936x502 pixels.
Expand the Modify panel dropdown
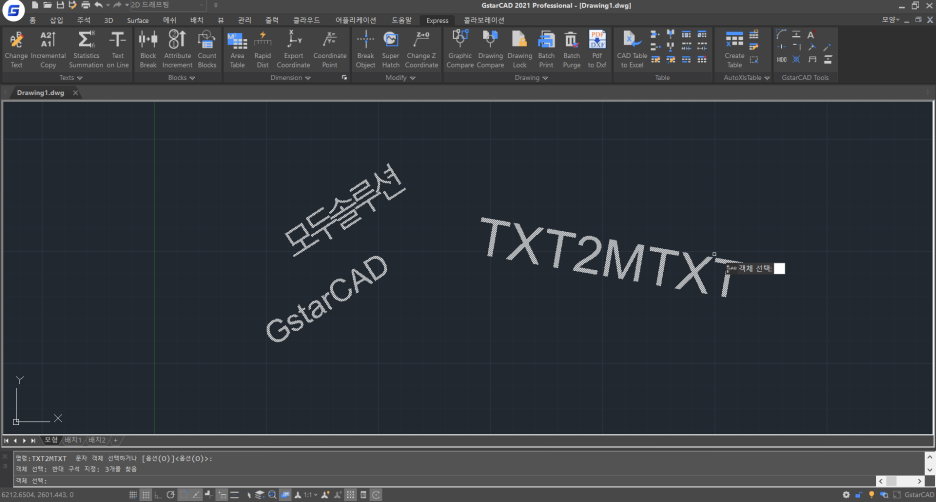click(x=413, y=77)
